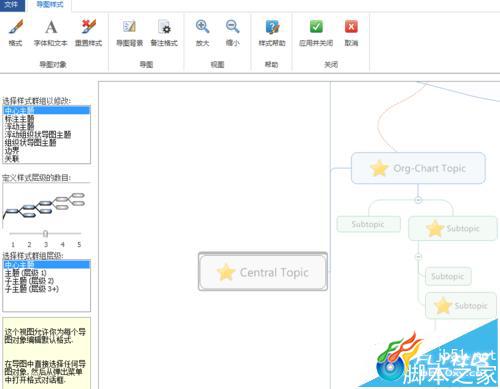Apply changes with 应用并关闭 button

(x=316, y=33)
